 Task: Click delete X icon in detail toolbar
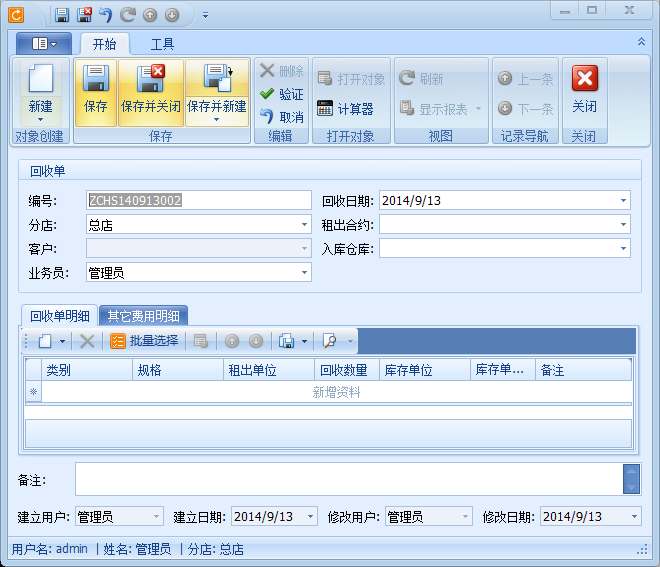87,341
